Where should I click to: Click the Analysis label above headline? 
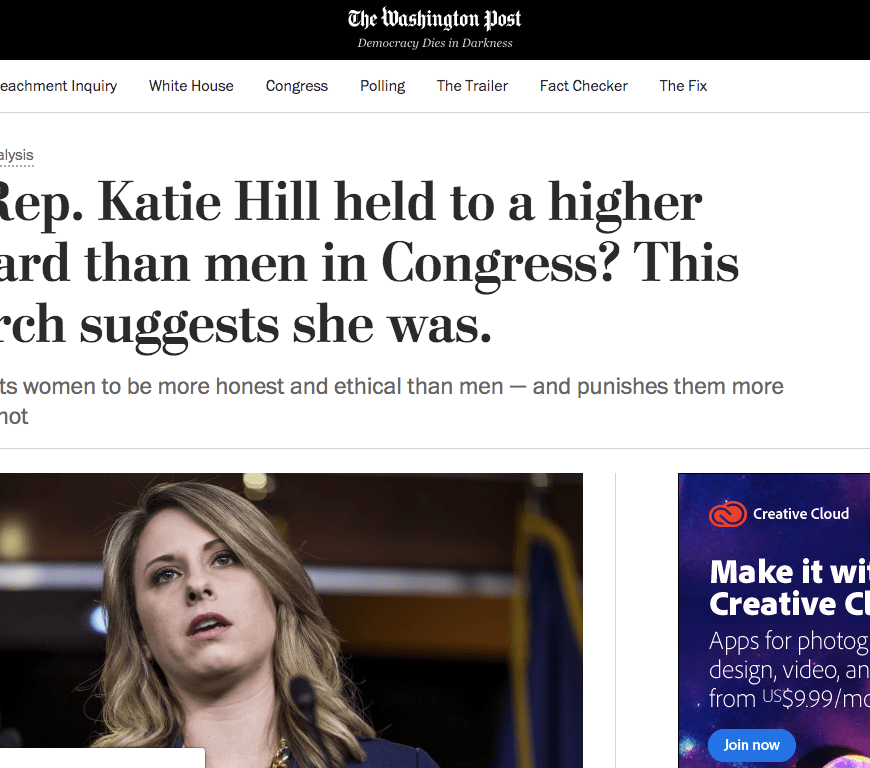[17, 155]
